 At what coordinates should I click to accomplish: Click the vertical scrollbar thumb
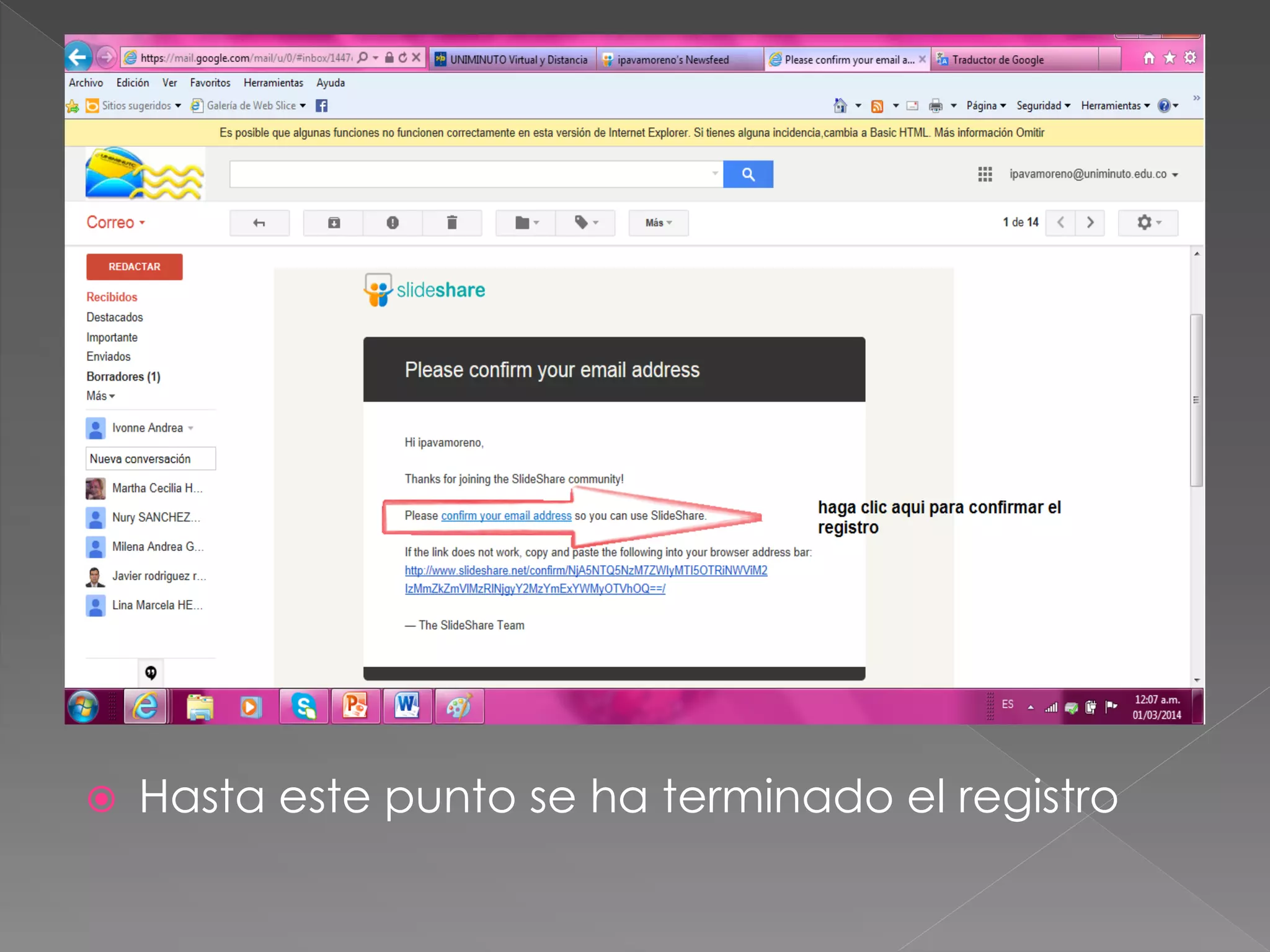click(1196, 400)
